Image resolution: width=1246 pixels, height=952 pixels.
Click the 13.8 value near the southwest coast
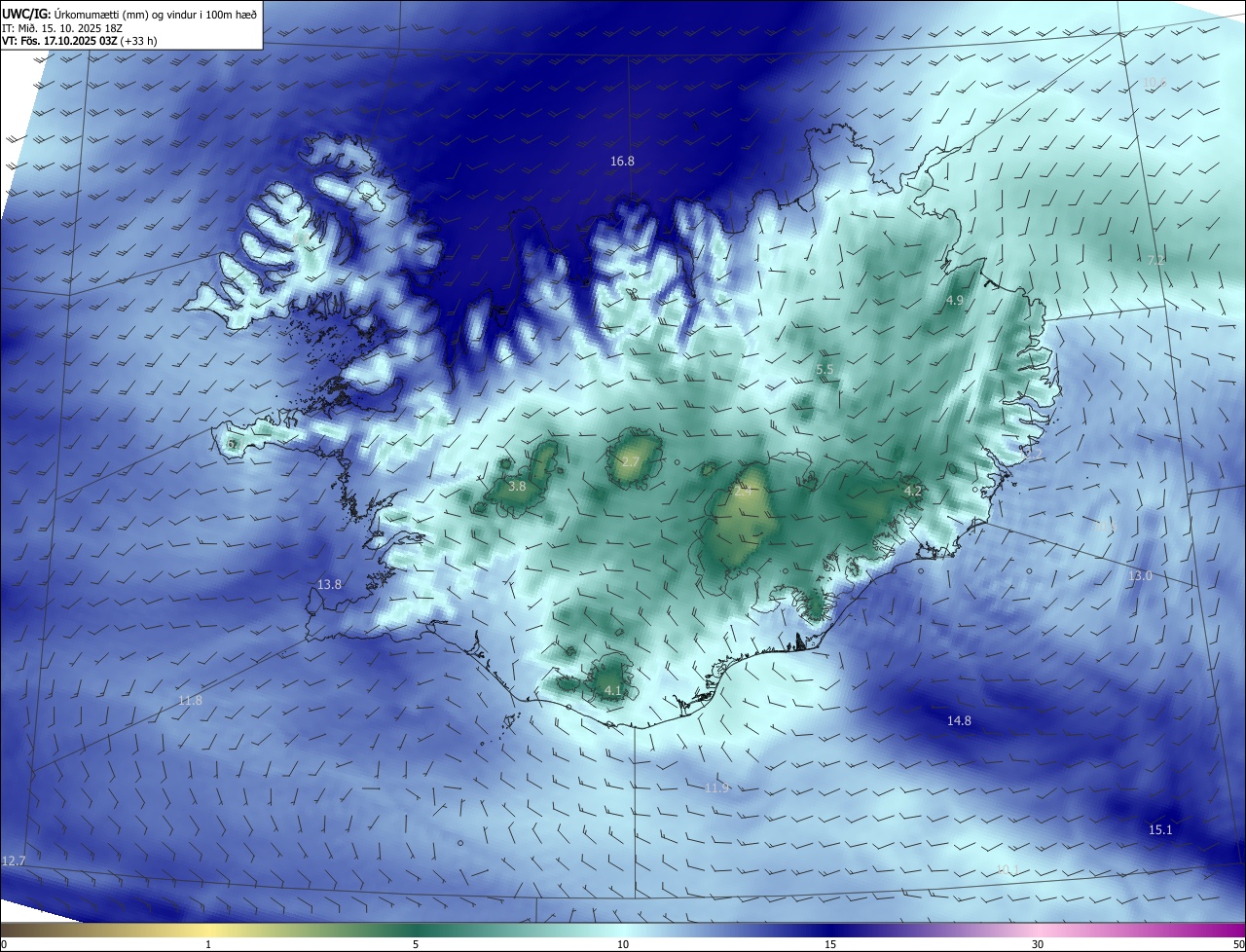tap(329, 584)
